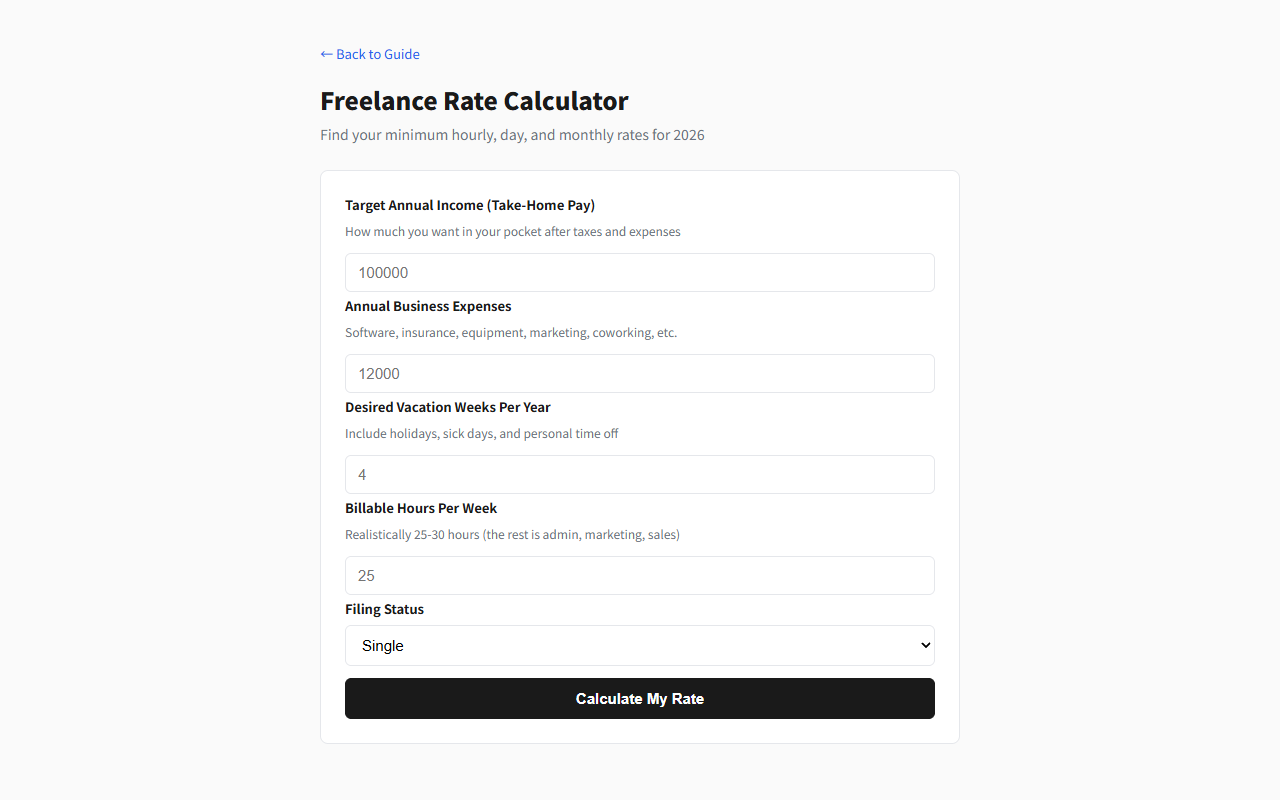Viewport: 1280px width, 800px height.
Task: Click the subtitle mentioning rates for 2026
Action: [x=512, y=135]
